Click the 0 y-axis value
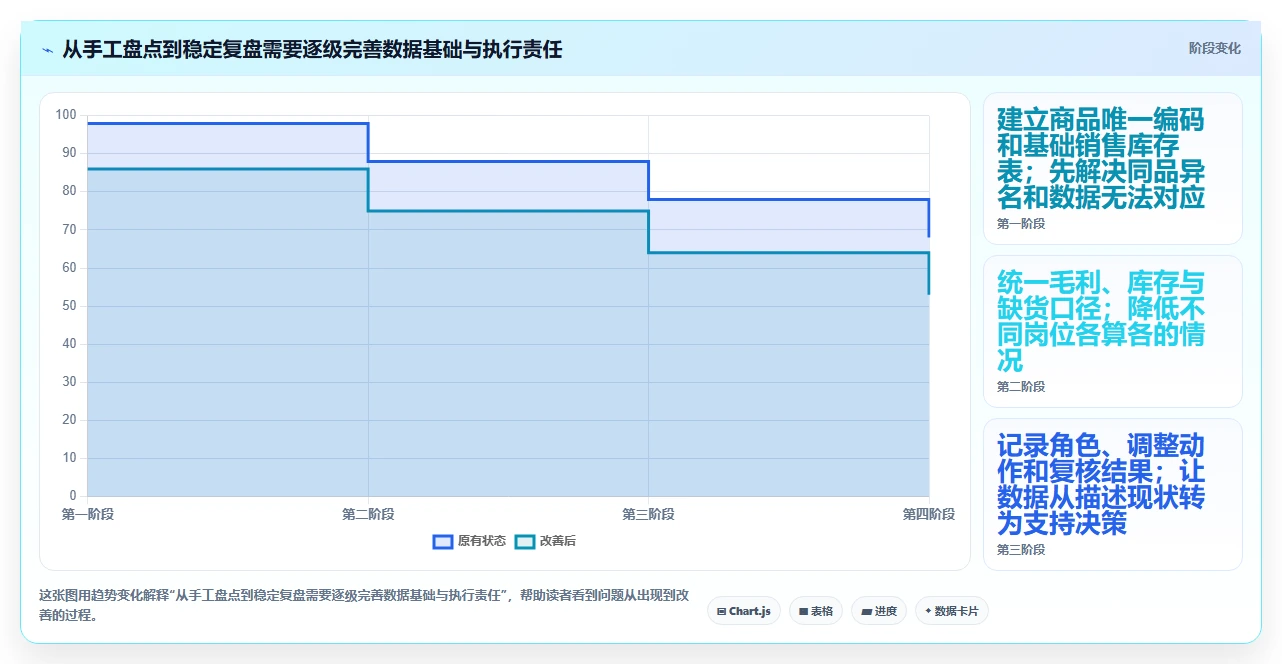 click(73, 496)
